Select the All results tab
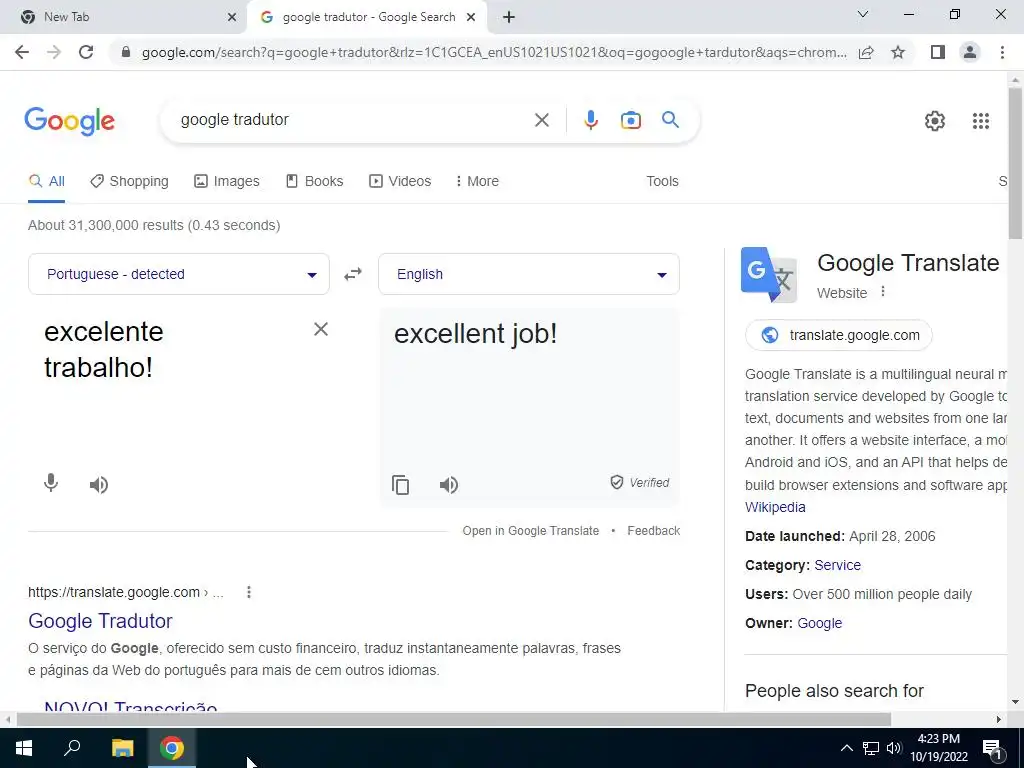Viewport: 1024px width, 768px height. [46, 182]
